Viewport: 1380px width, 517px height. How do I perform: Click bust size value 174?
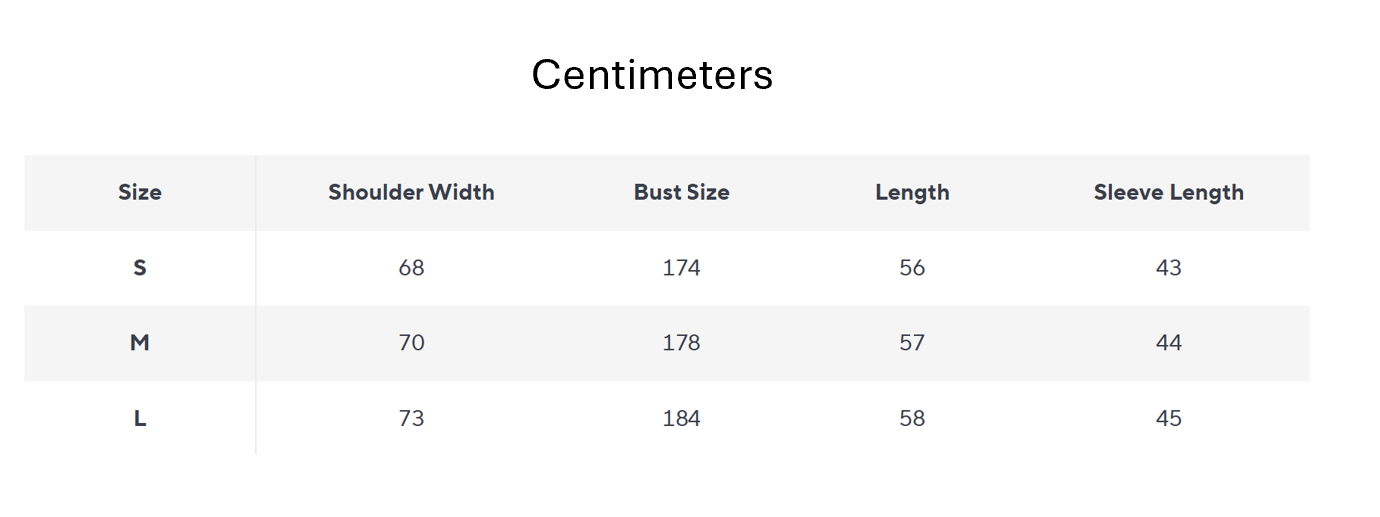681,268
